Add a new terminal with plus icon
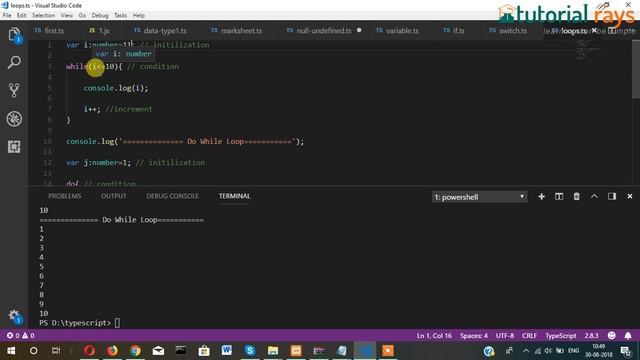 (541, 197)
